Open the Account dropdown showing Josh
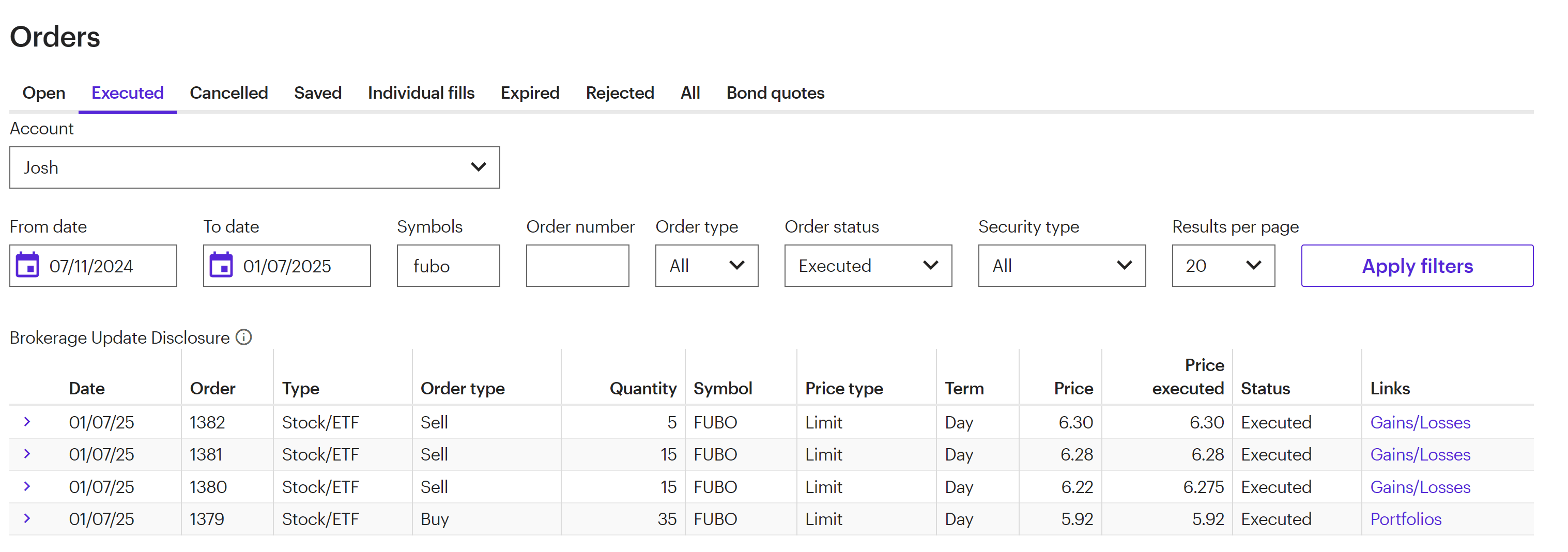This screenshot has height=552, width=1568. point(254,167)
